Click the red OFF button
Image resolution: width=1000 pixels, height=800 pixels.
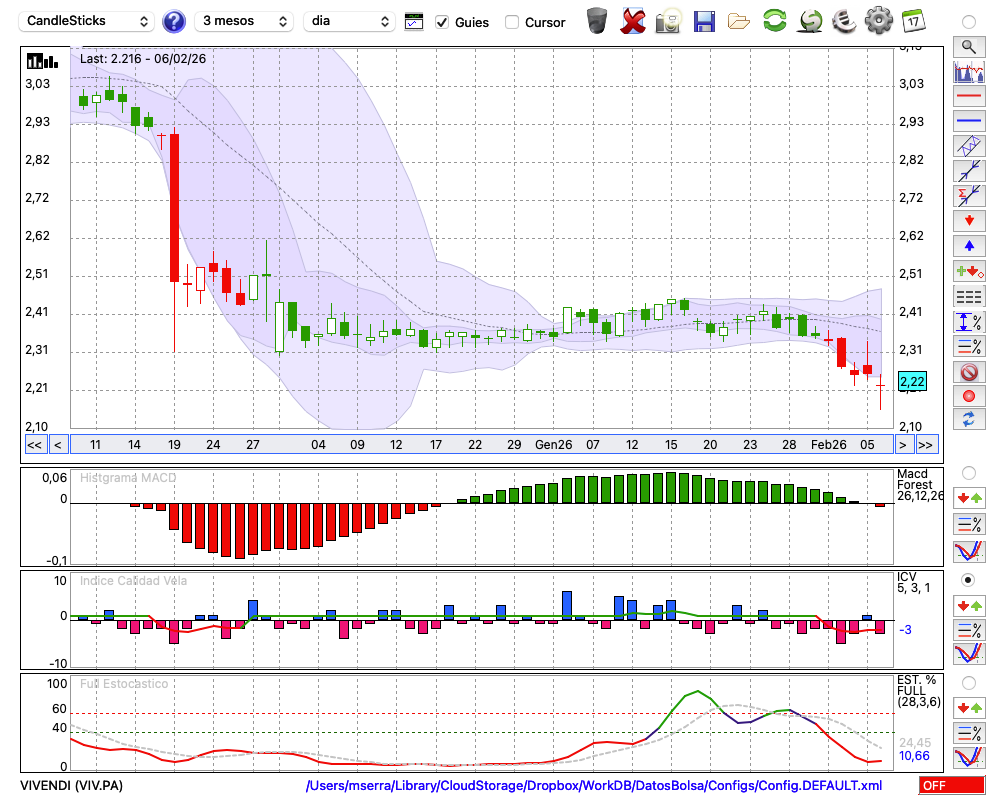point(950,785)
